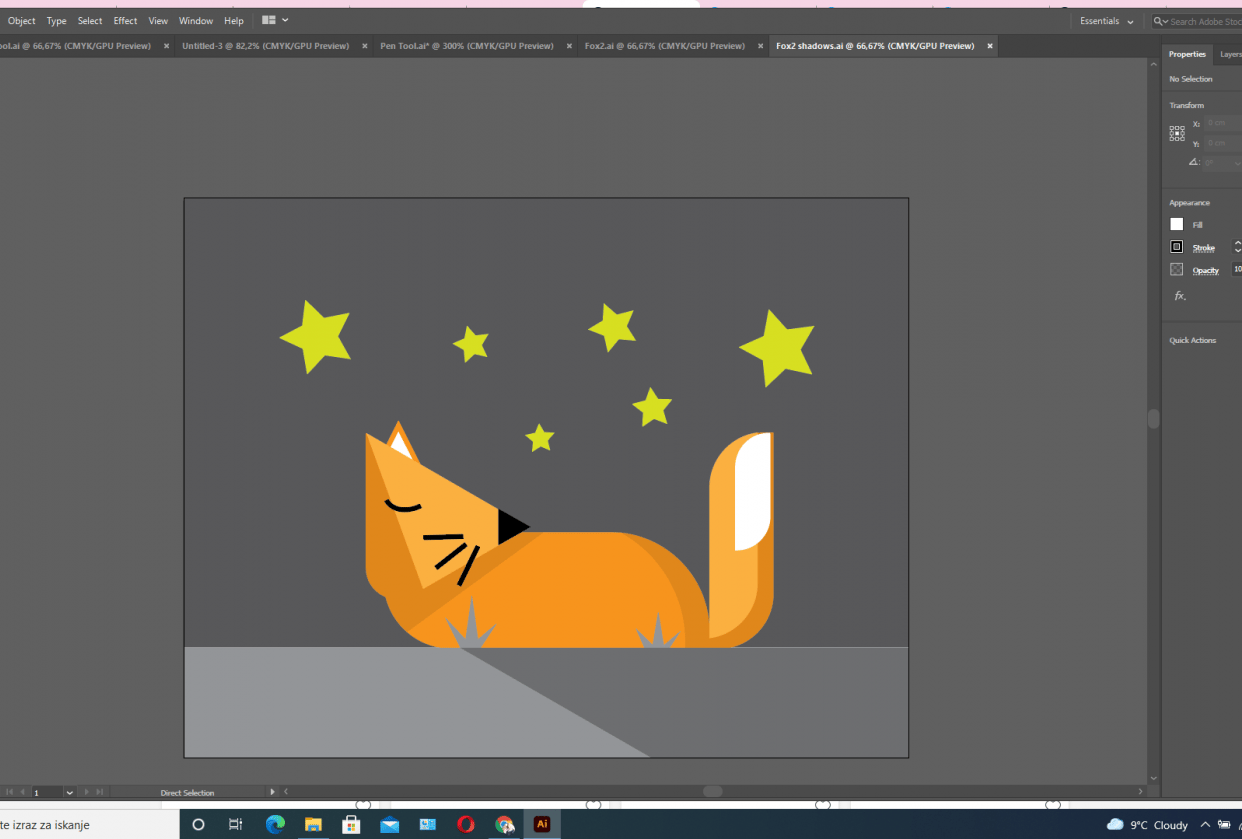1242x839 pixels.
Task: Expand the rotation angle dropdown in Transform
Action: point(1237,163)
